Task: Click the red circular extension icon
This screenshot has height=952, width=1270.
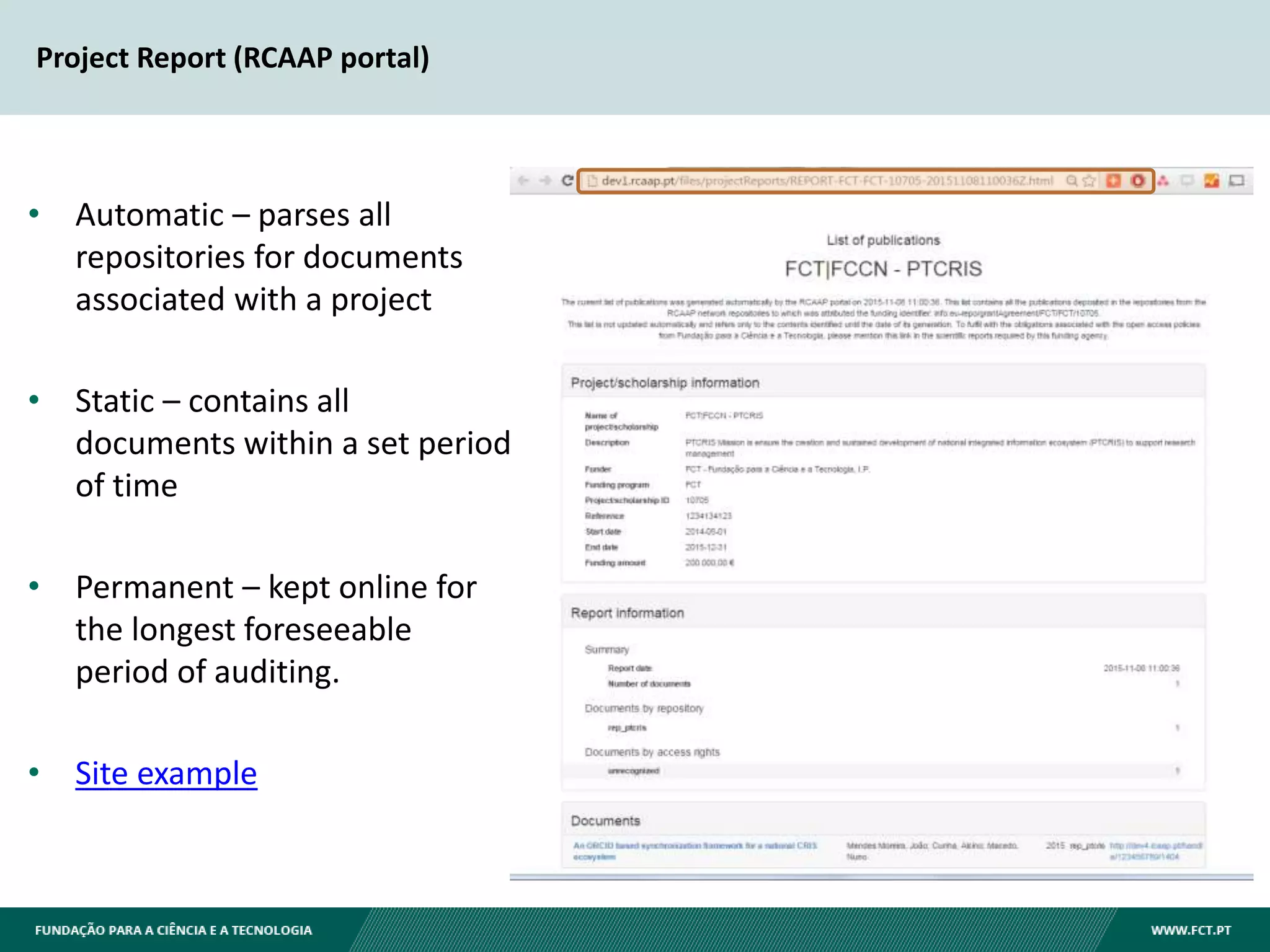Action: tap(1138, 180)
